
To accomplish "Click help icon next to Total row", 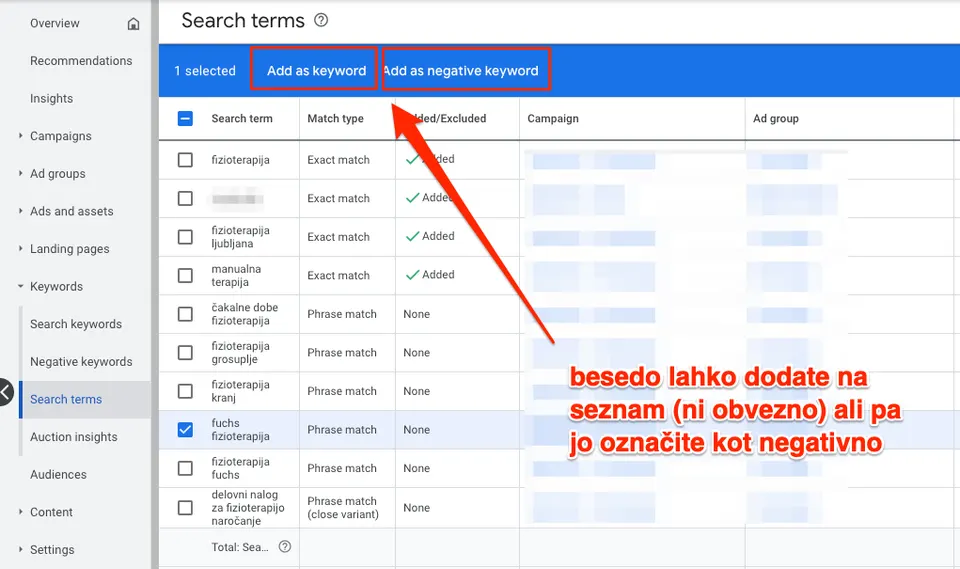I will pyautogui.click(x=285, y=547).
